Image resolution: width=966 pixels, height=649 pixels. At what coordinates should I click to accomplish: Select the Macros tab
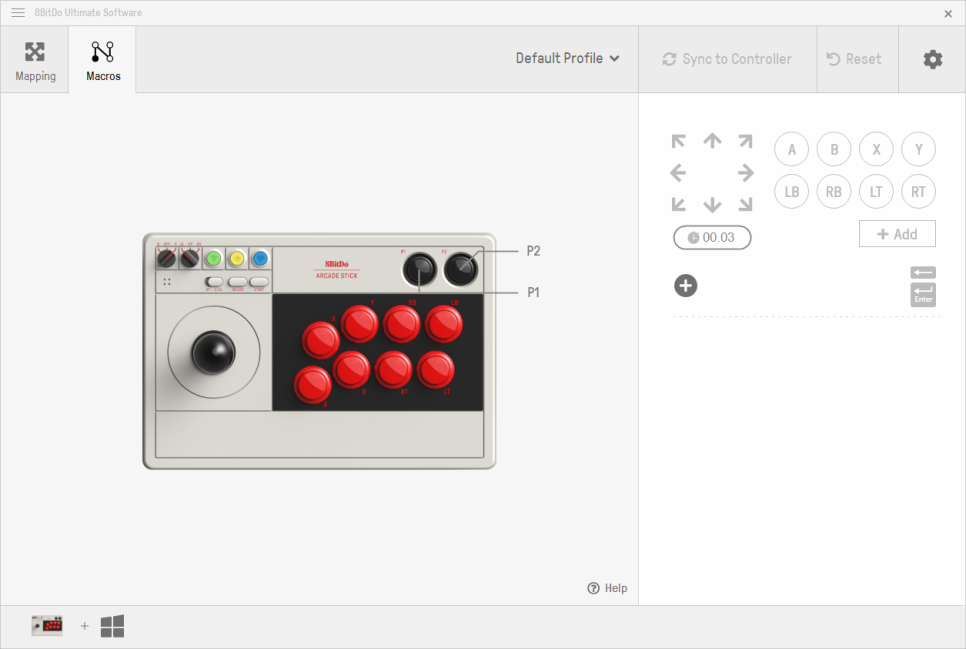[103, 60]
